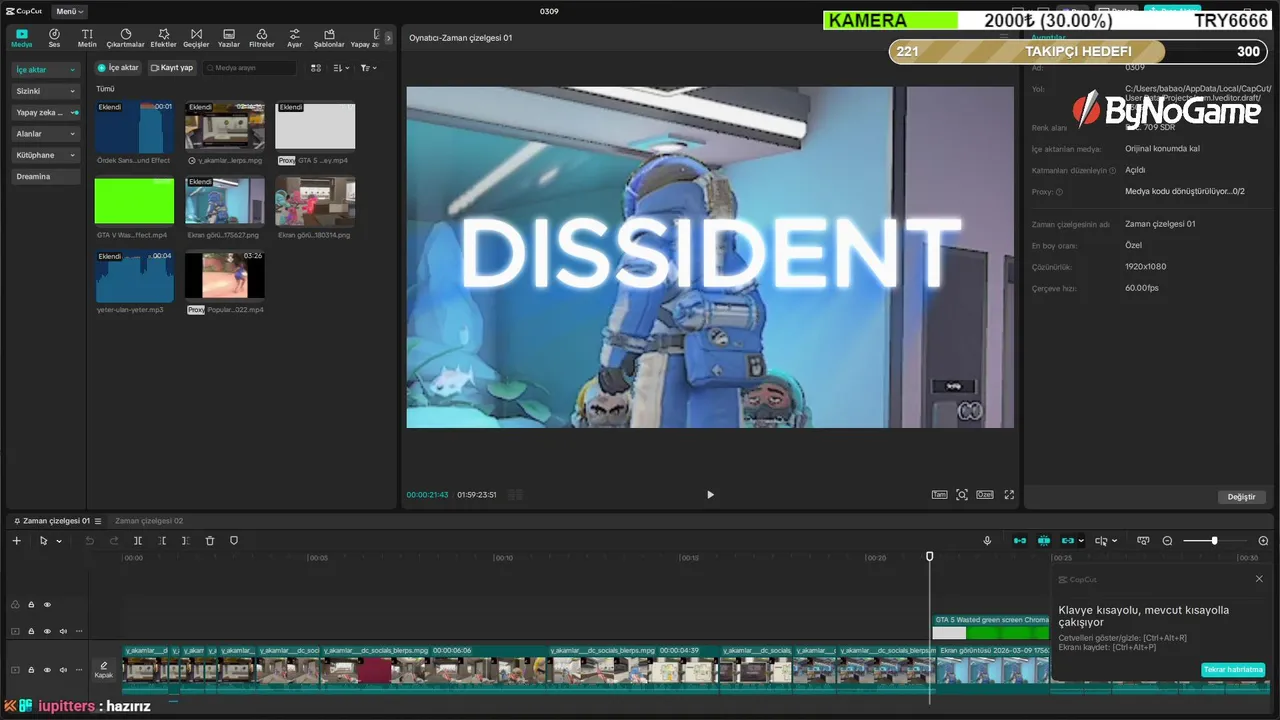
Task: Open the Ses audio tab
Action: (54, 38)
